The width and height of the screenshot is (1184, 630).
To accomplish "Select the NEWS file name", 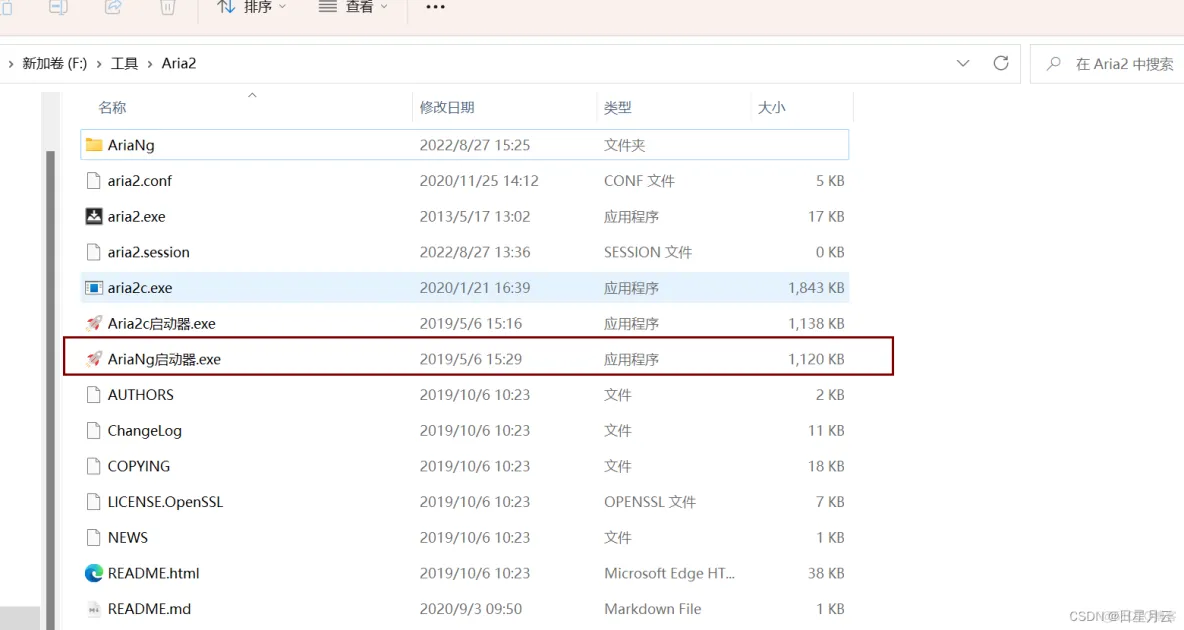I will 128,537.
